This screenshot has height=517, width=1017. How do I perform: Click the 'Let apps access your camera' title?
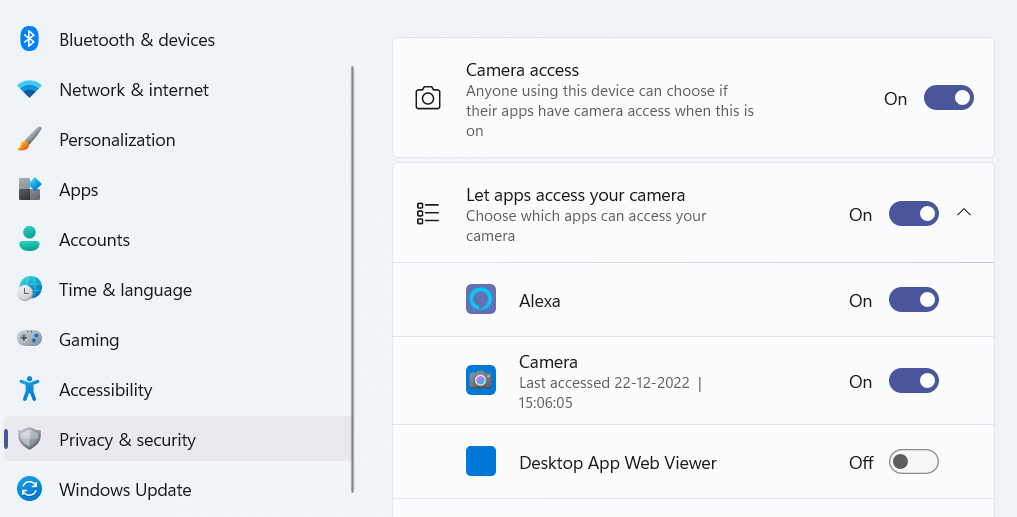pyautogui.click(x=575, y=195)
